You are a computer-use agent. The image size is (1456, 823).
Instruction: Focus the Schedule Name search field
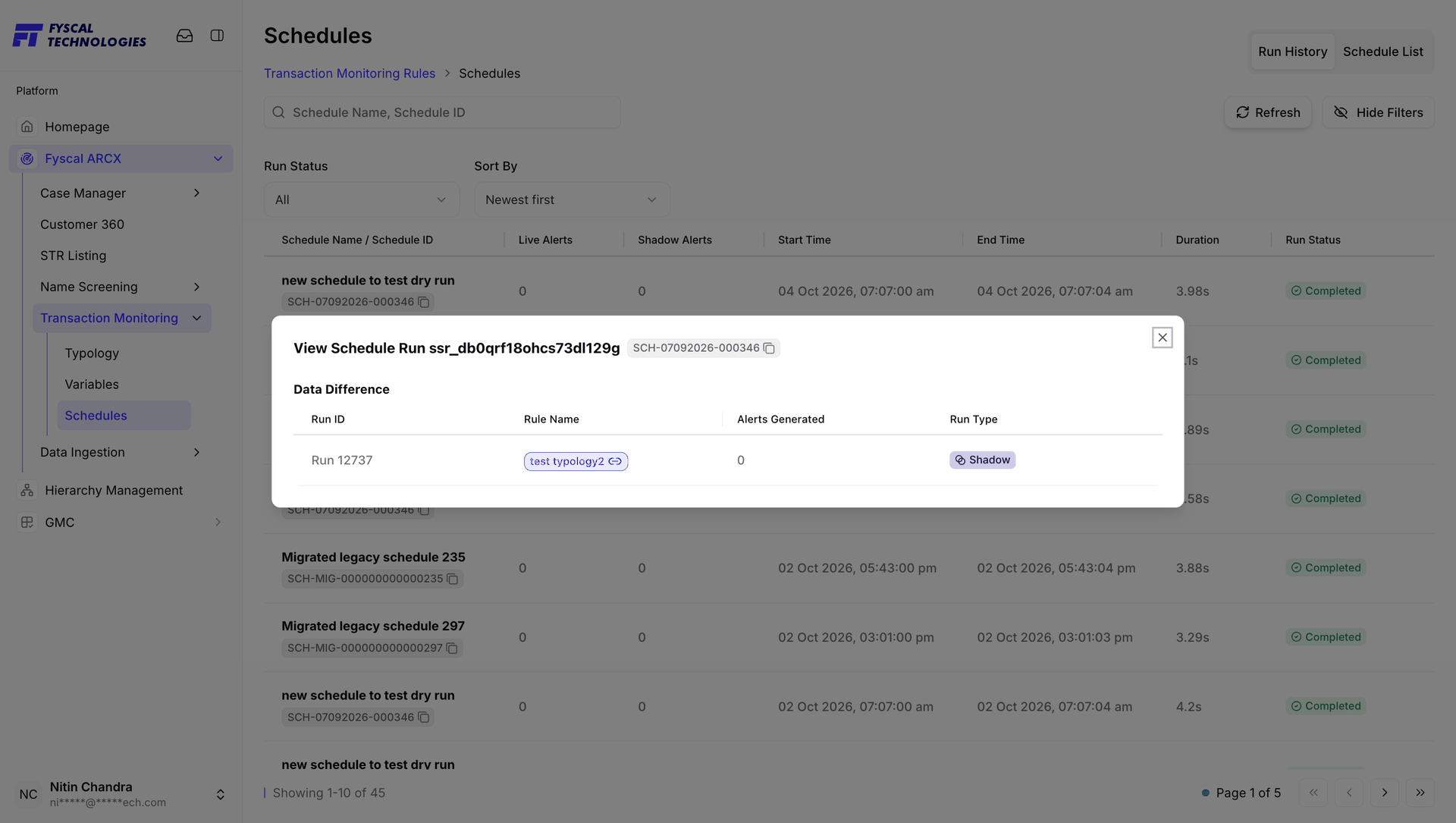coord(442,112)
